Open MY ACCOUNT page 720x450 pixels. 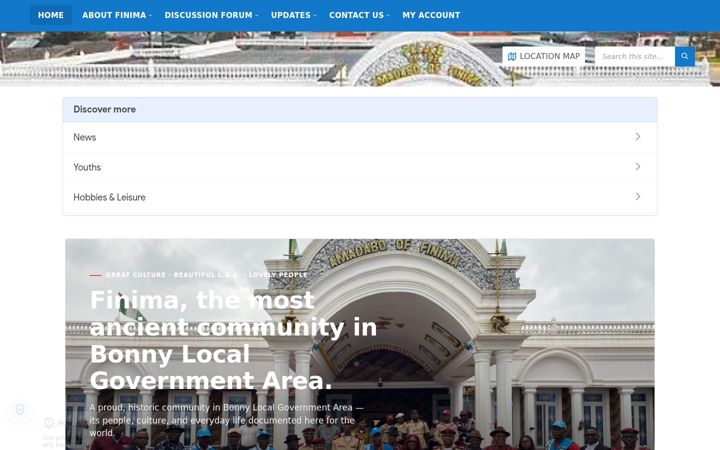click(431, 15)
